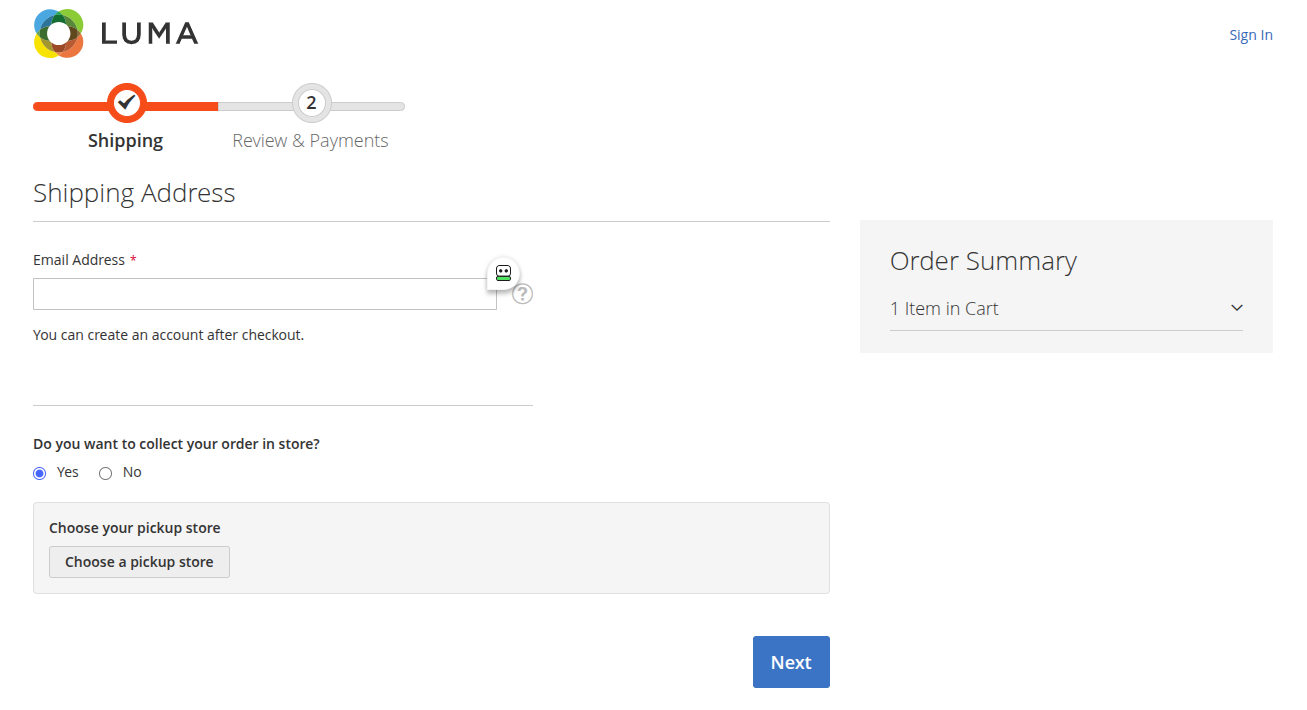
Task: Click the blue Next button
Action: 791,662
